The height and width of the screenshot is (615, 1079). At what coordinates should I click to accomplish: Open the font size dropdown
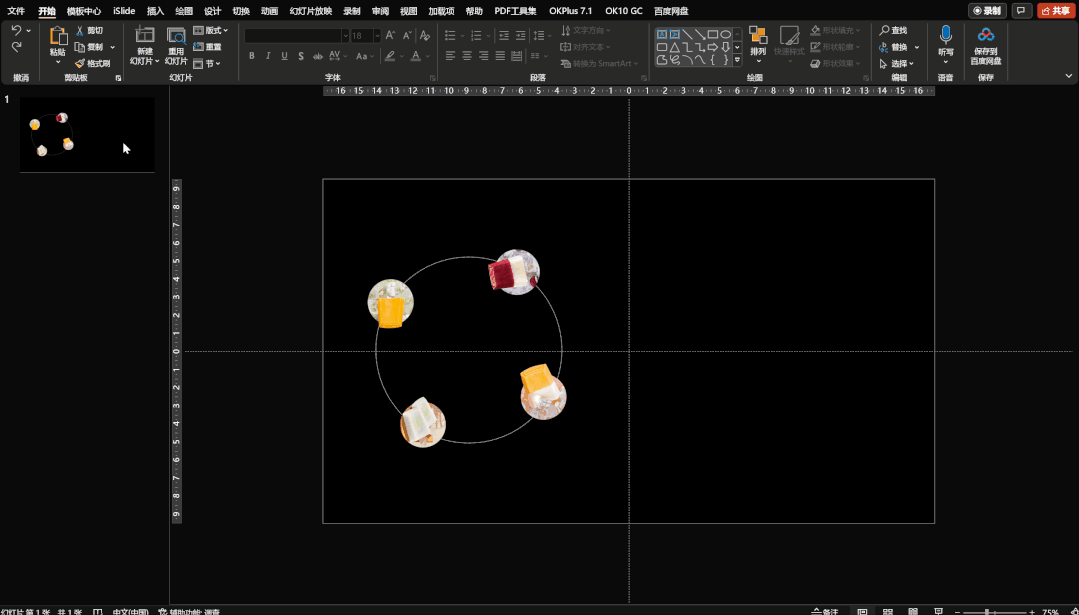pyautogui.click(x=377, y=36)
